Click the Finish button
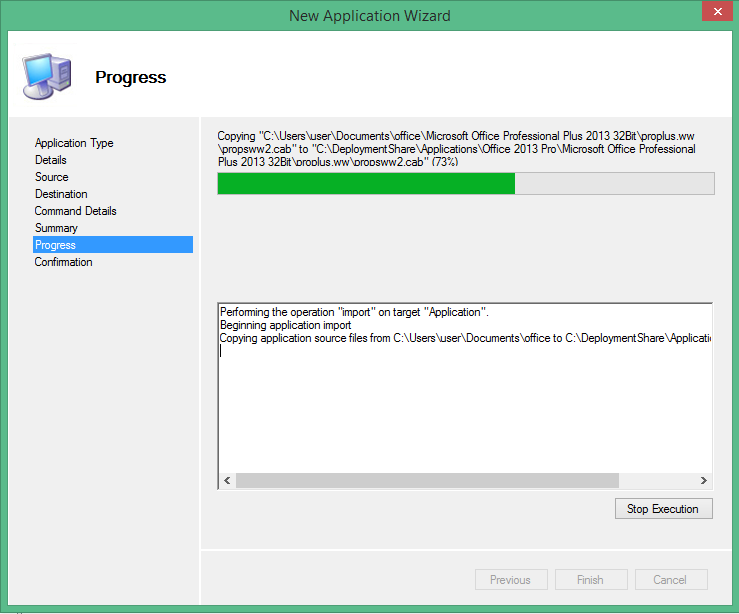Image resolution: width=739 pixels, height=614 pixels. coord(590,580)
